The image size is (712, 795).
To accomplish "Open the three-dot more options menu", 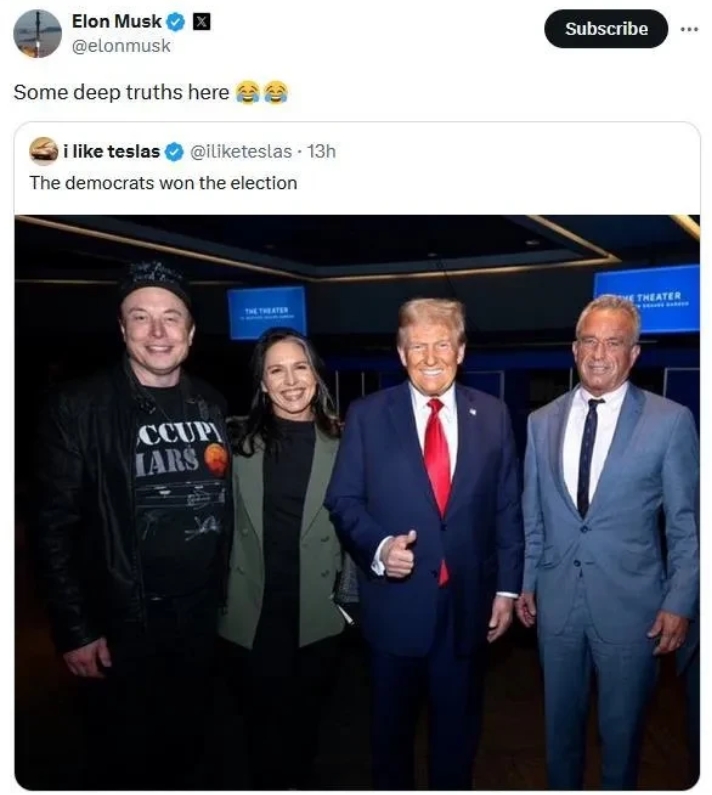I will 689,29.
